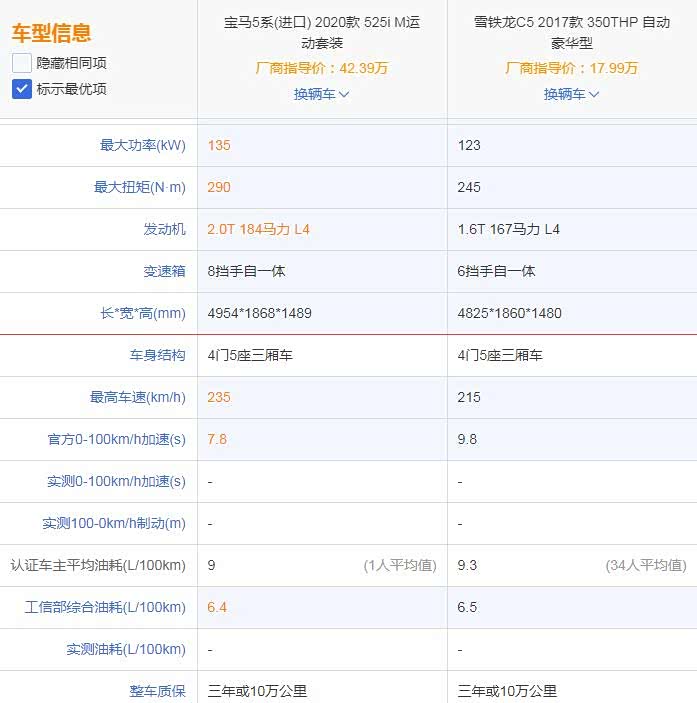Click the (34人平均值) note
The width and height of the screenshot is (697, 703).
[x=646, y=565]
